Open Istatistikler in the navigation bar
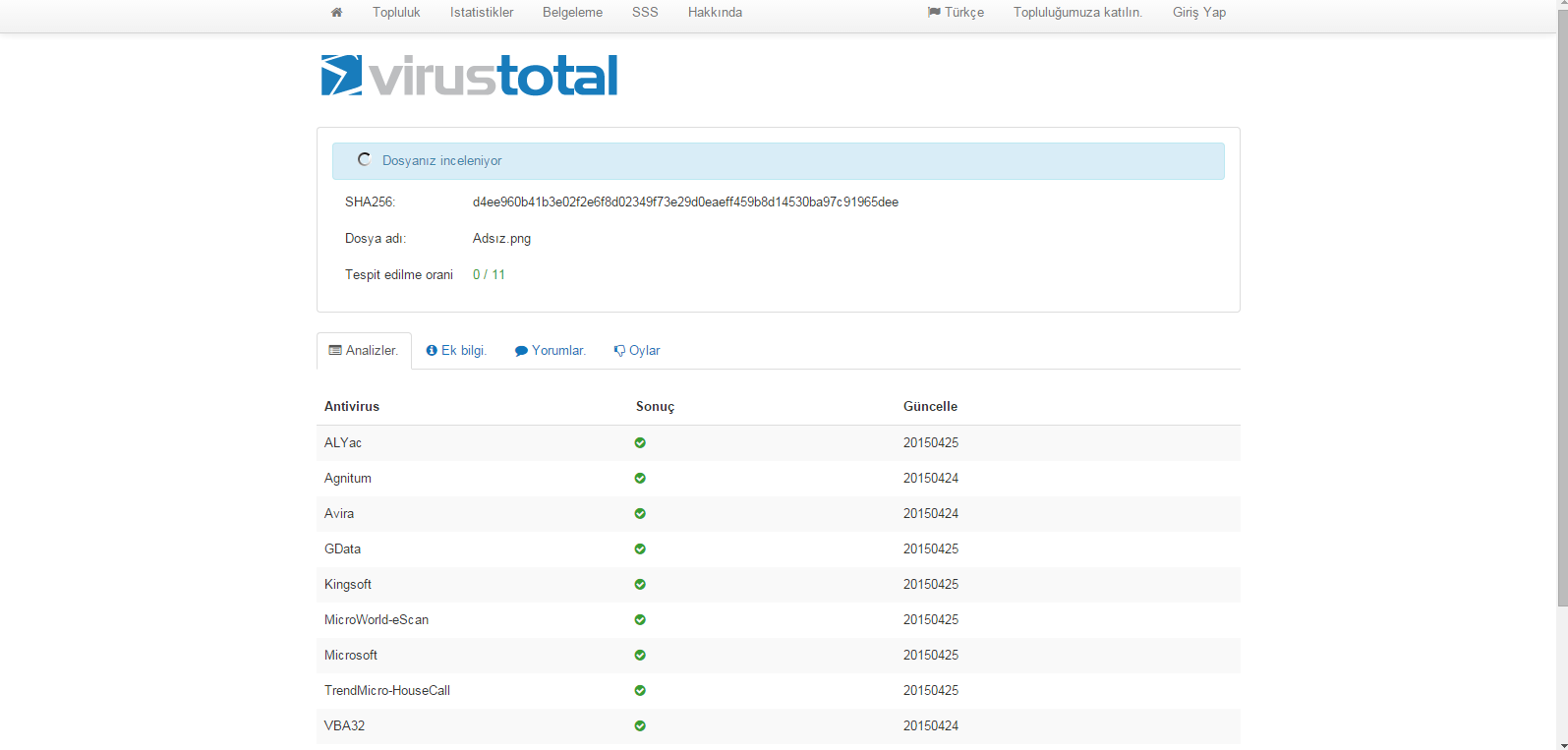The height and width of the screenshot is (750, 1568). [x=482, y=13]
